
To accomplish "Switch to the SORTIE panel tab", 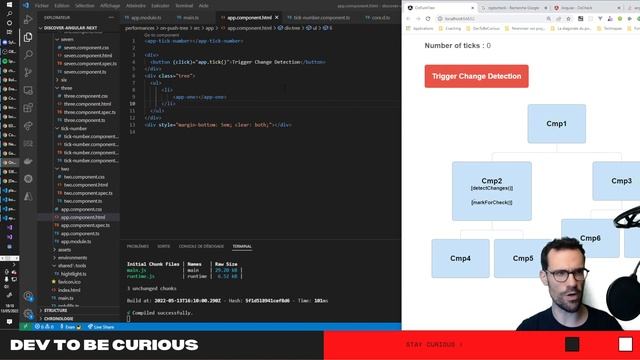I will click(x=164, y=246).
